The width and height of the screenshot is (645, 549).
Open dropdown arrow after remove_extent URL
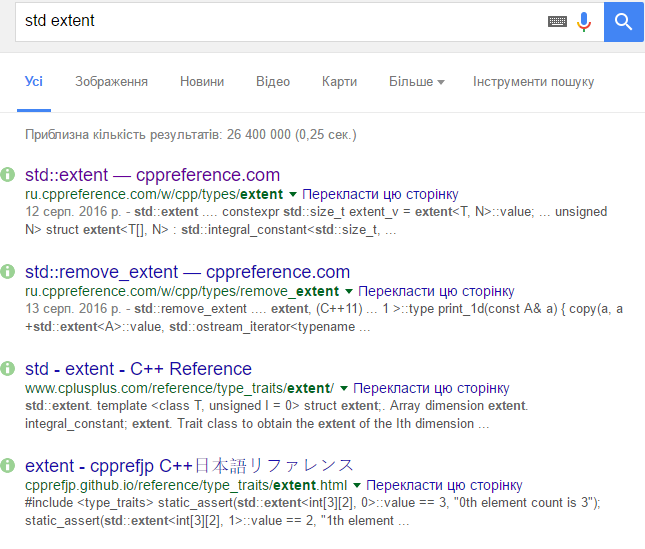click(349, 291)
